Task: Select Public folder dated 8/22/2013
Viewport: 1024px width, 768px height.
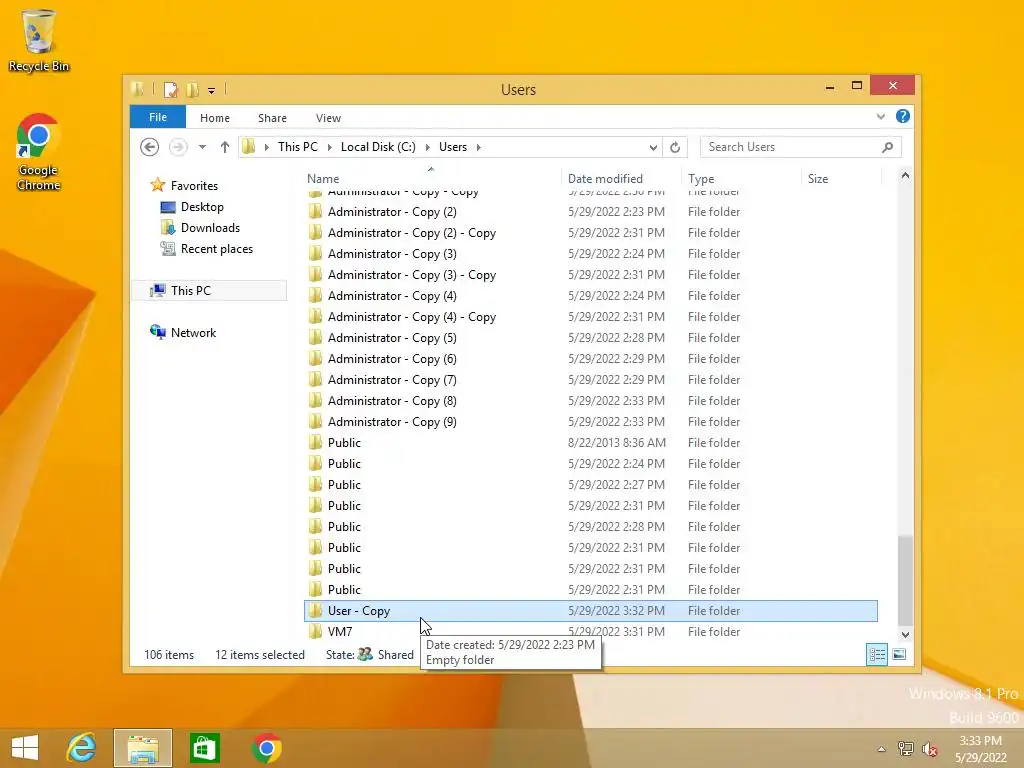Action: click(590, 443)
